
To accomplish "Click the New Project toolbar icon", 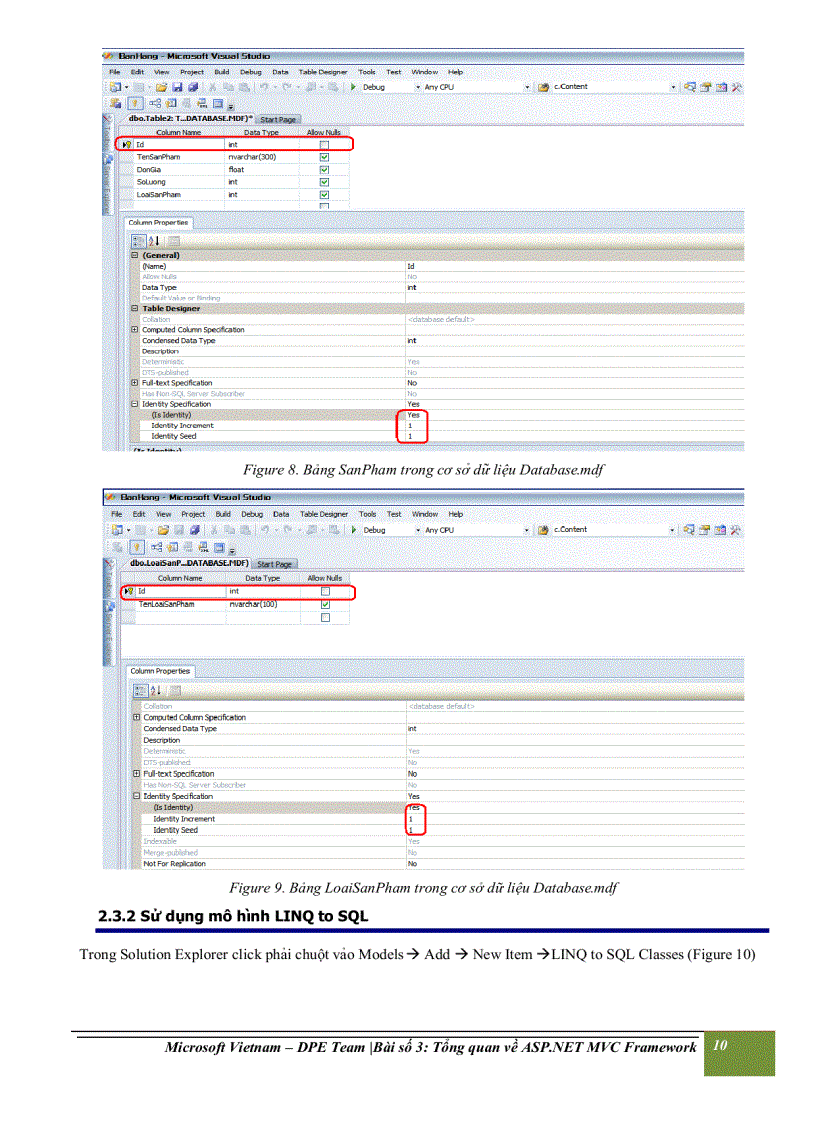I will [115, 88].
